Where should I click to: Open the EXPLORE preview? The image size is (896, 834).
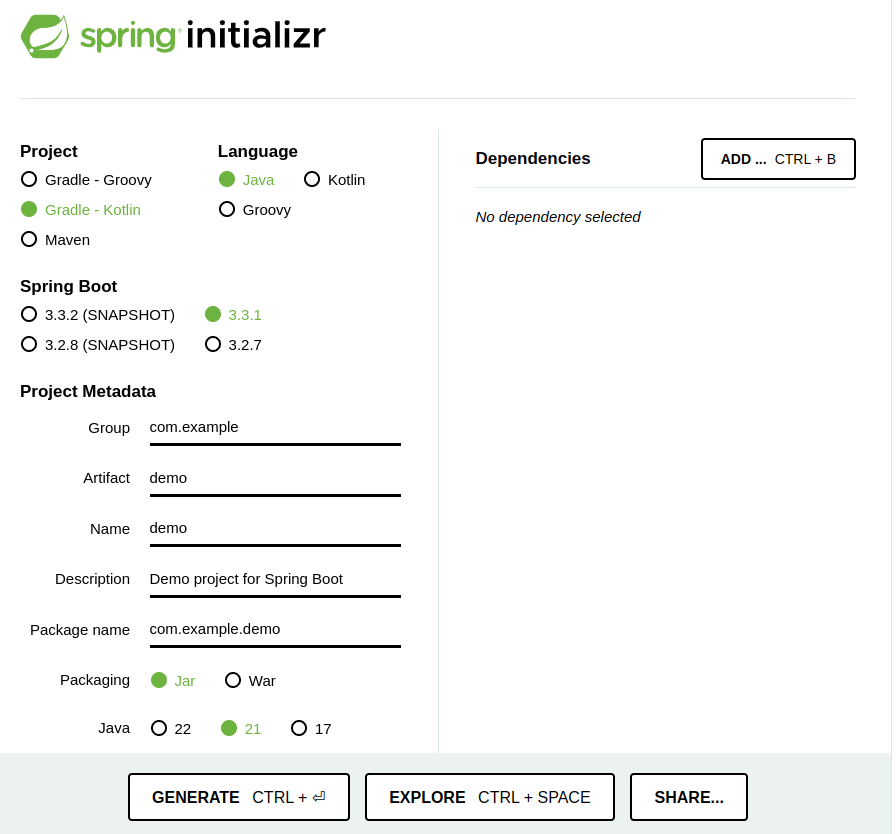[x=489, y=797]
